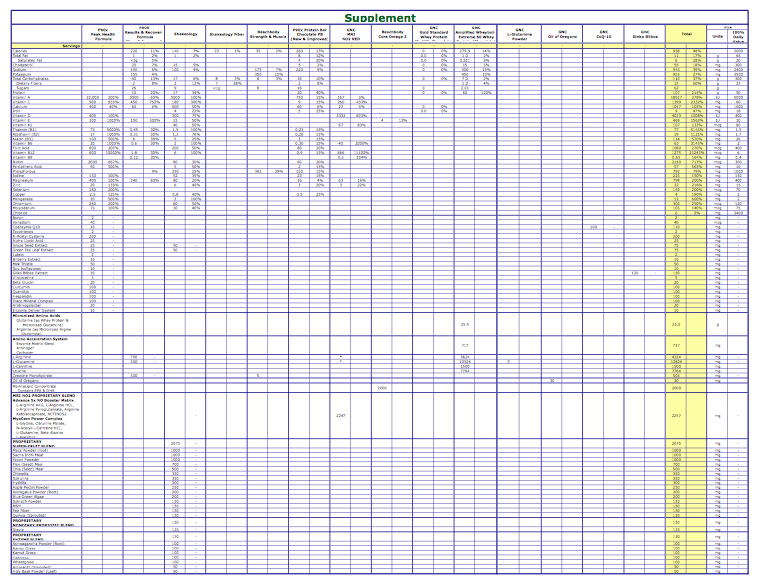The width and height of the screenshot is (758, 588).
Task: Click the "Units" column header
Action: coord(717,36)
